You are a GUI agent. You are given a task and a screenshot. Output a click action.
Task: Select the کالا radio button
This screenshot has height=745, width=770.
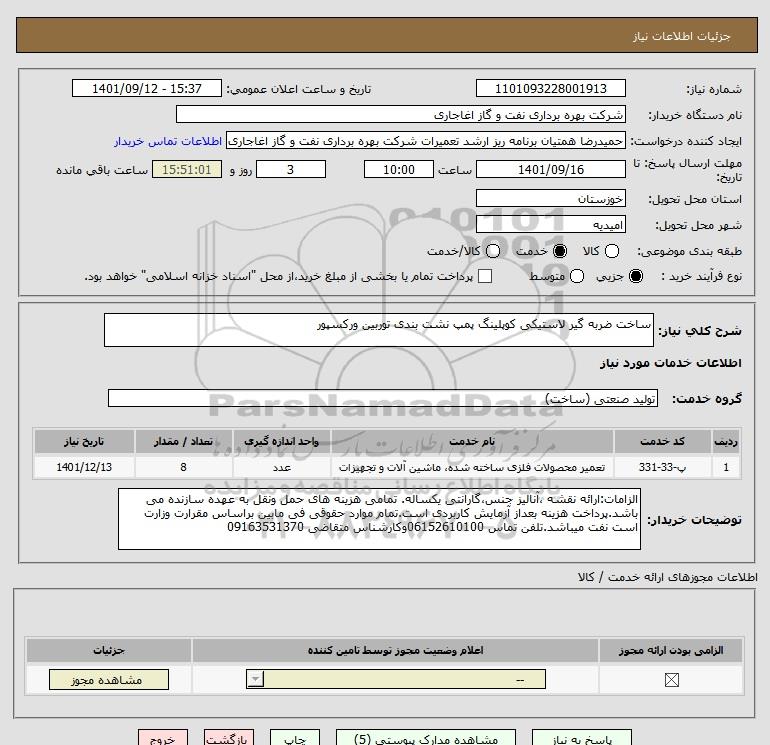tap(611, 251)
